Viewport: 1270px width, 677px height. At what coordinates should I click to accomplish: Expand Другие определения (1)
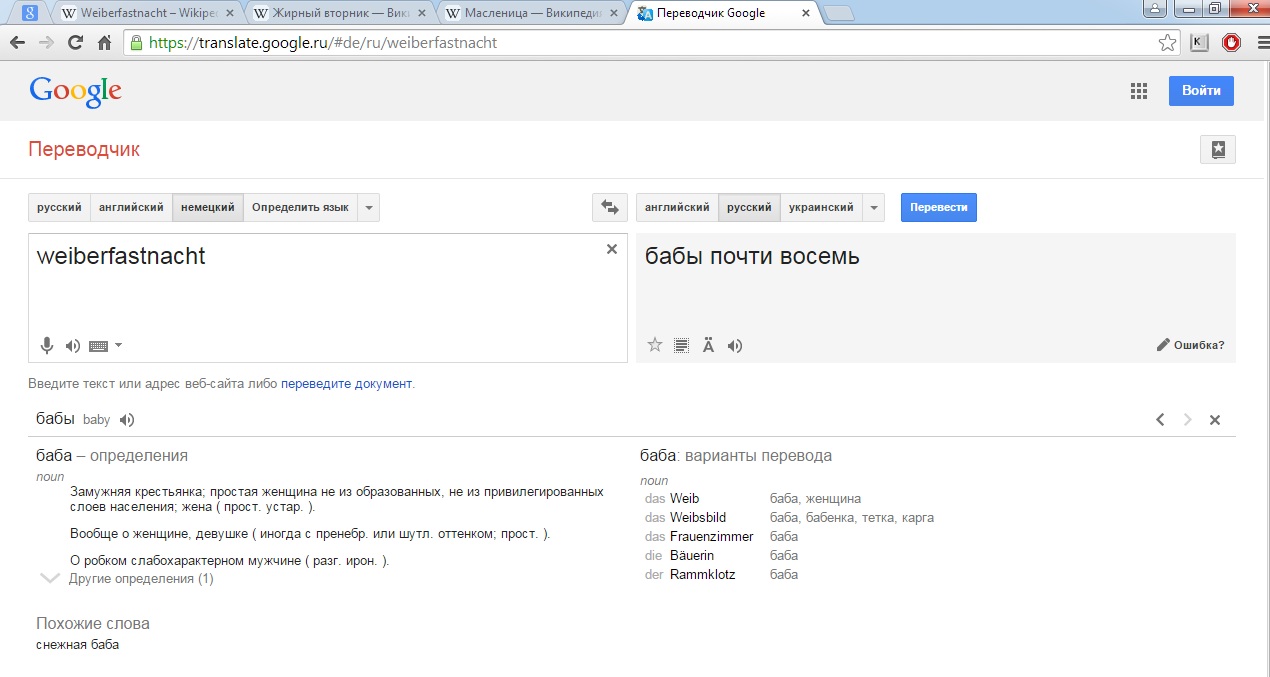(x=140, y=578)
